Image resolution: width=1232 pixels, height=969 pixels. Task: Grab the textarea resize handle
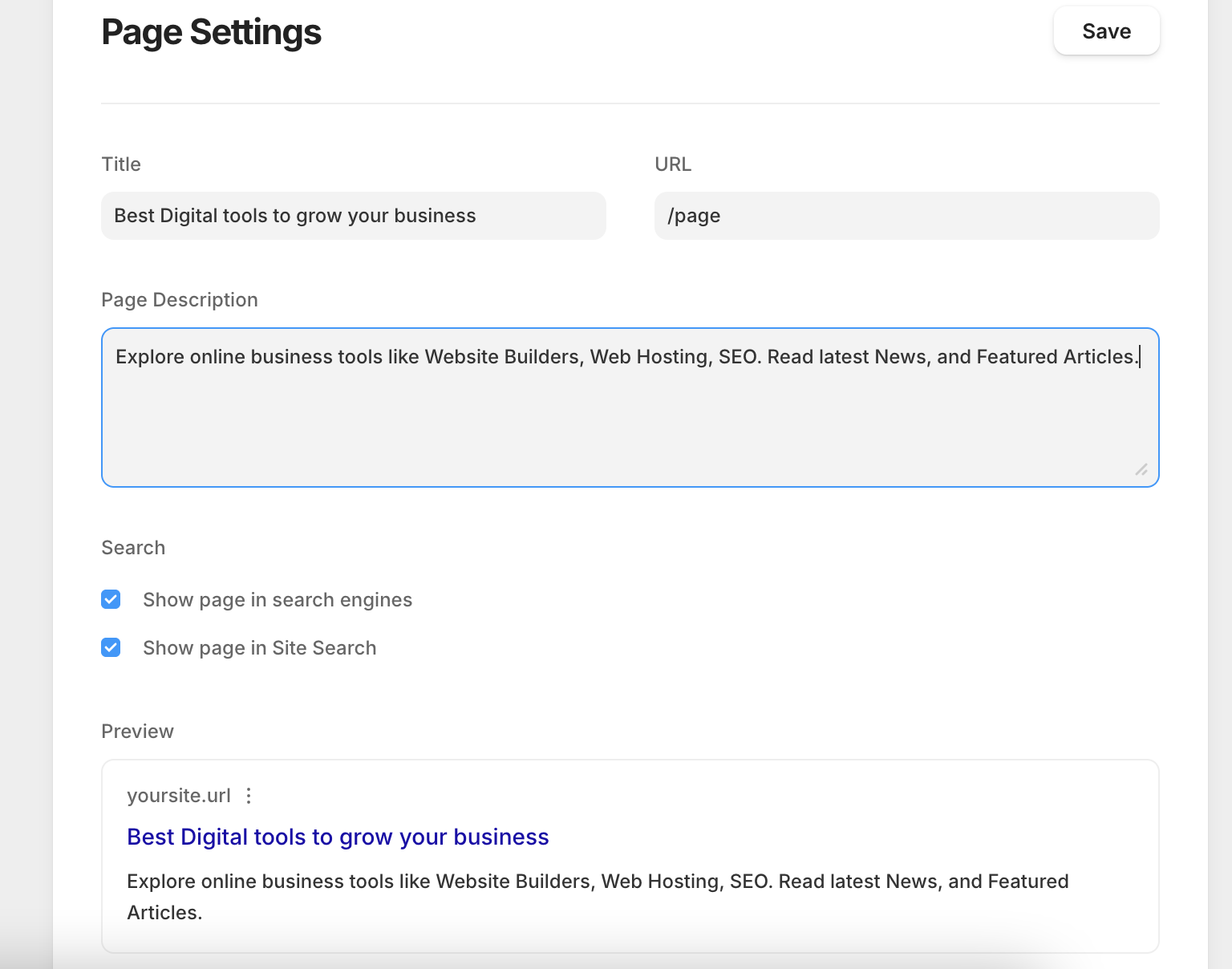point(1141,469)
